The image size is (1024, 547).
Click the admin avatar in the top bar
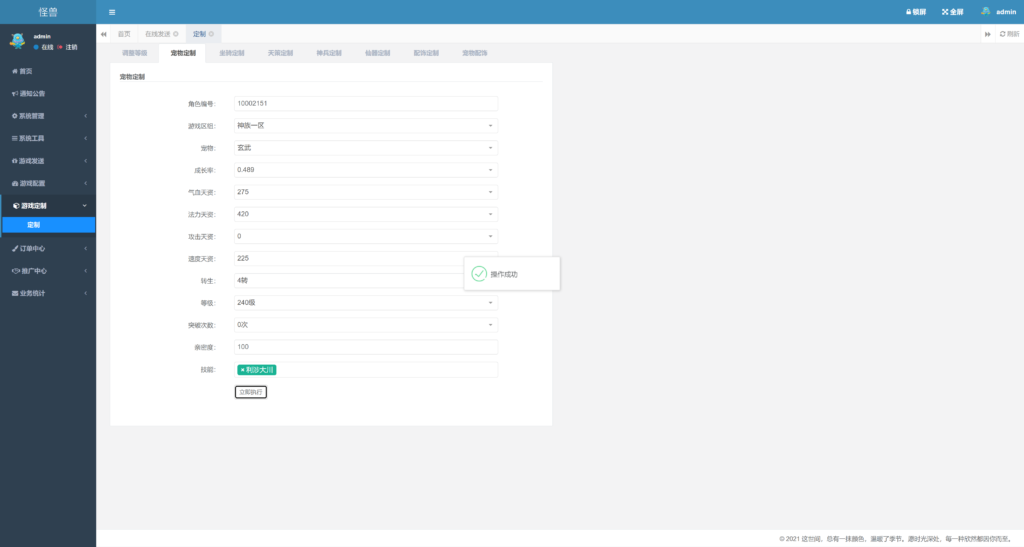coord(985,12)
